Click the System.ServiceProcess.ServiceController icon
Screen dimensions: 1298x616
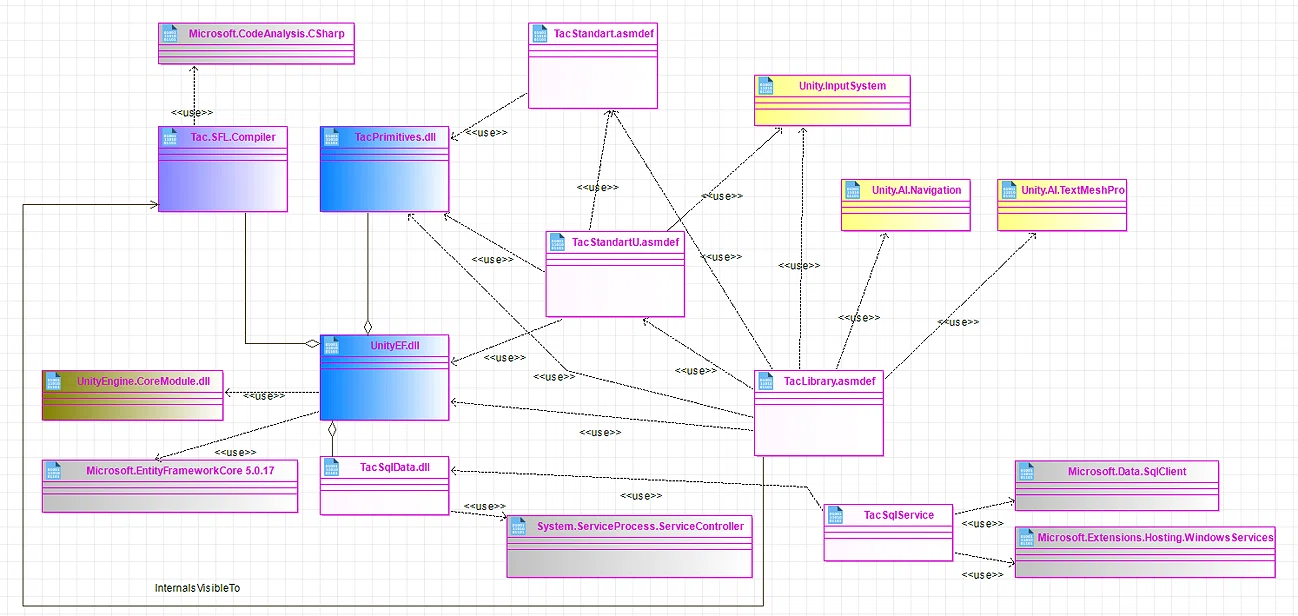pos(518,526)
